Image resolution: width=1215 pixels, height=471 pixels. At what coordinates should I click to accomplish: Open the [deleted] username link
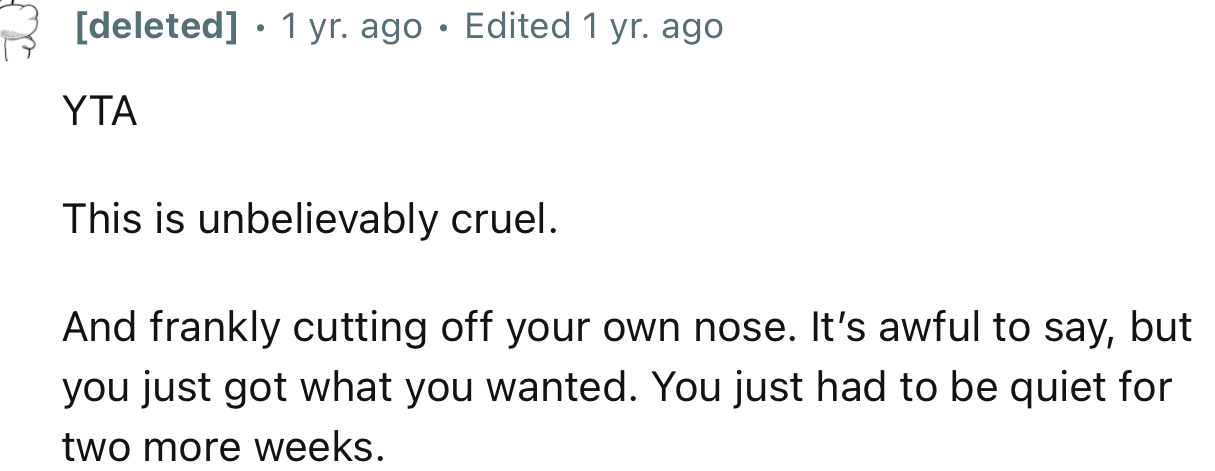[157, 27]
